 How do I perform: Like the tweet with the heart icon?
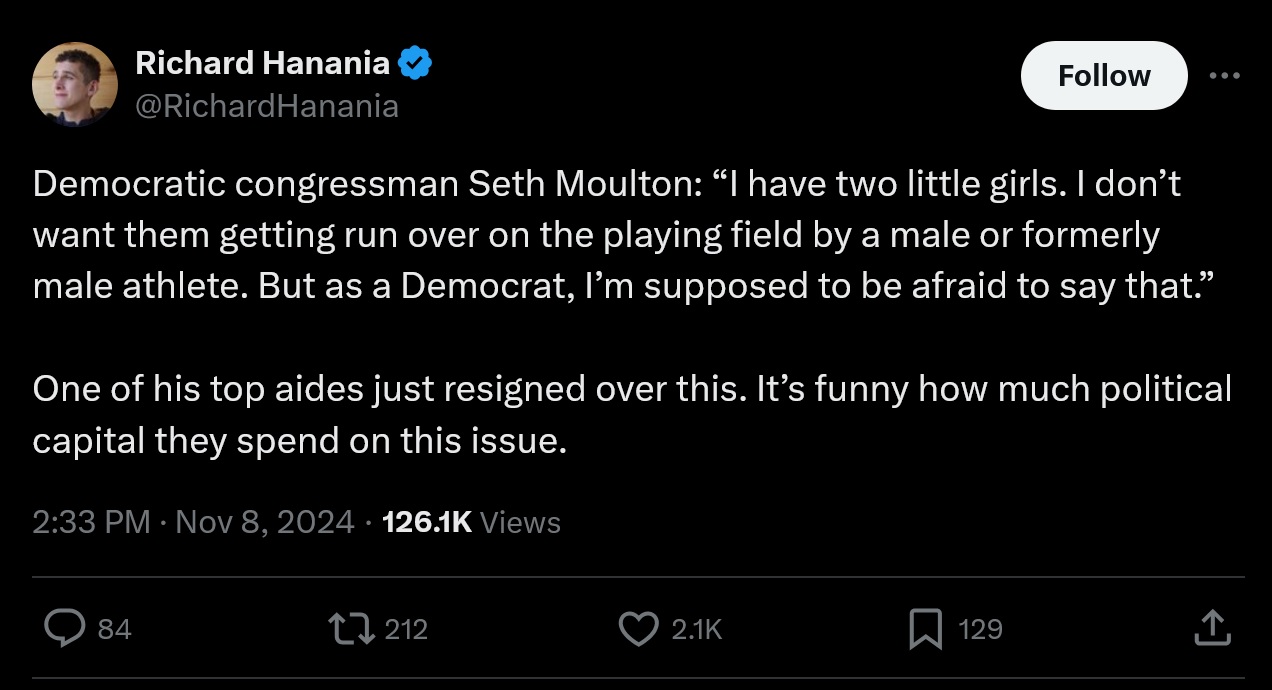(639, 628)
